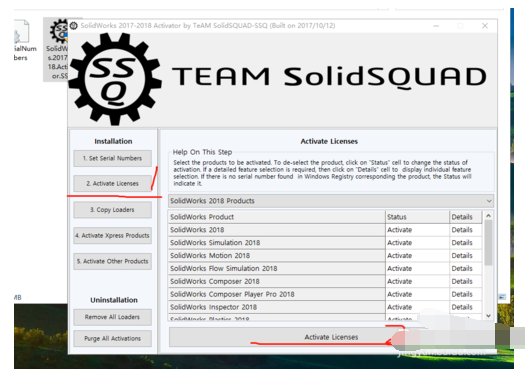529x369 pixels.
Task: Click the Status column header
Action: (x=417, y=217)
